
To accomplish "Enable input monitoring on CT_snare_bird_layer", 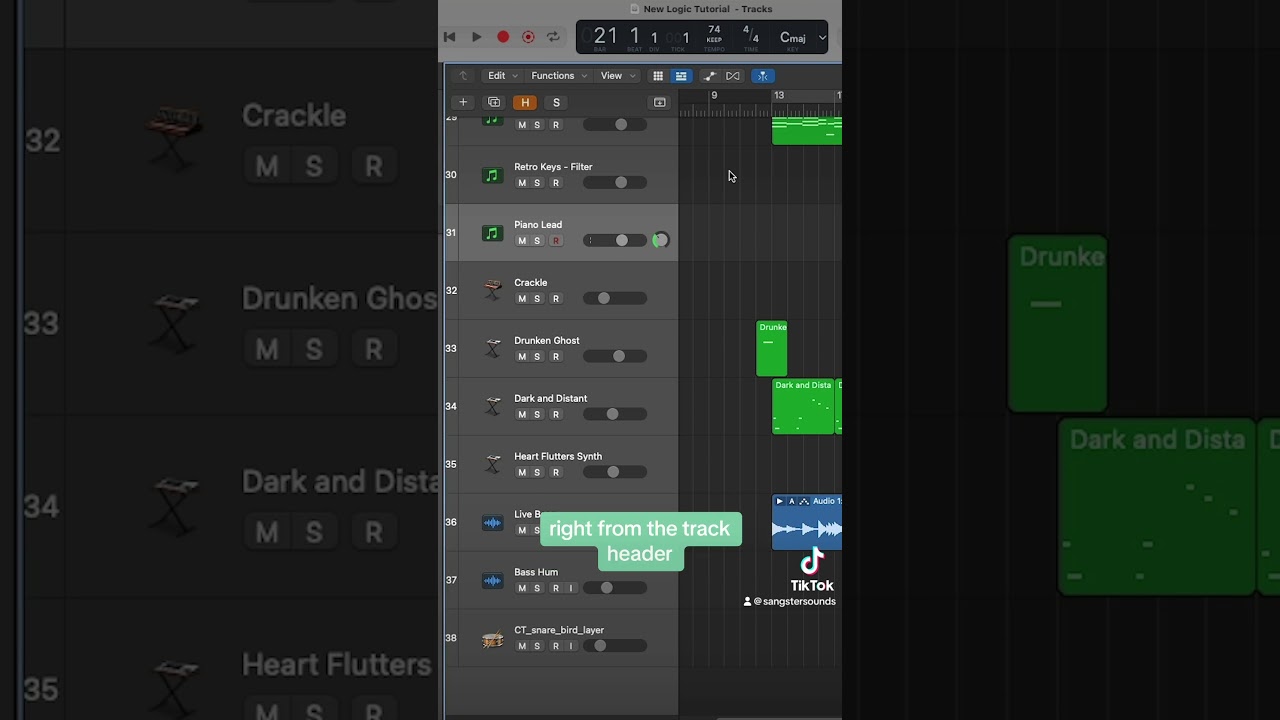I will pyautogui.click(x=571, y=647).
